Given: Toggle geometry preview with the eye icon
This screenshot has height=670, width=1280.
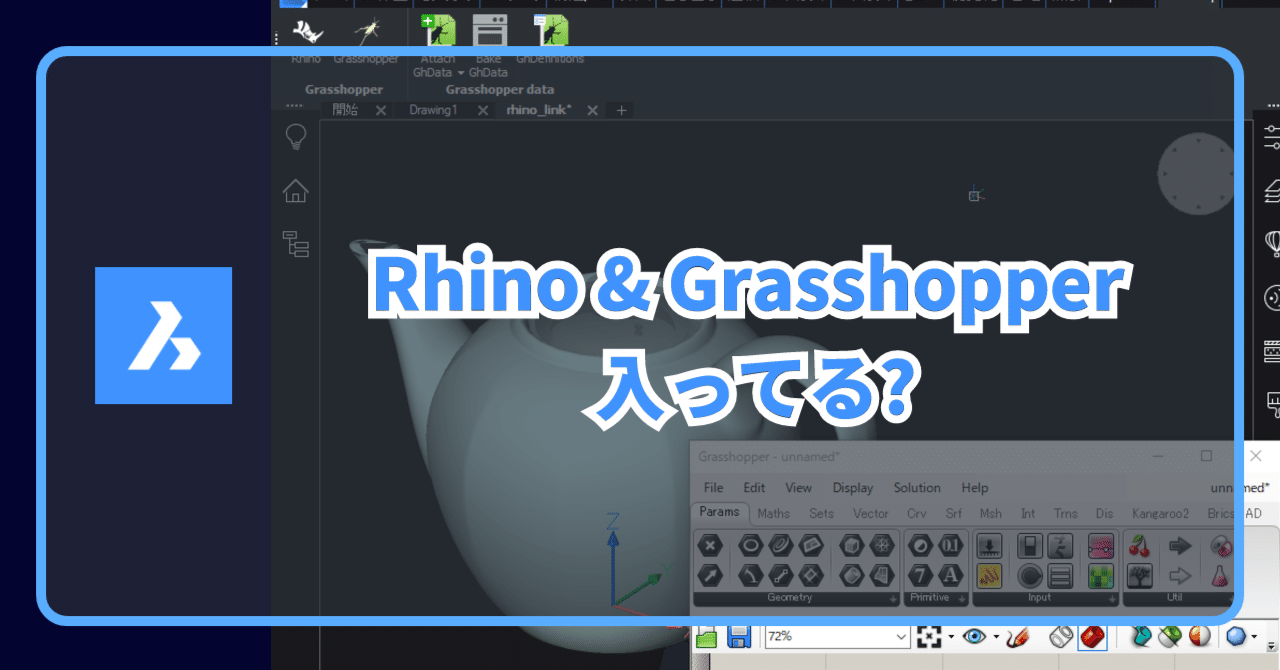Looking at the screenshot, I should coord(976,637).
